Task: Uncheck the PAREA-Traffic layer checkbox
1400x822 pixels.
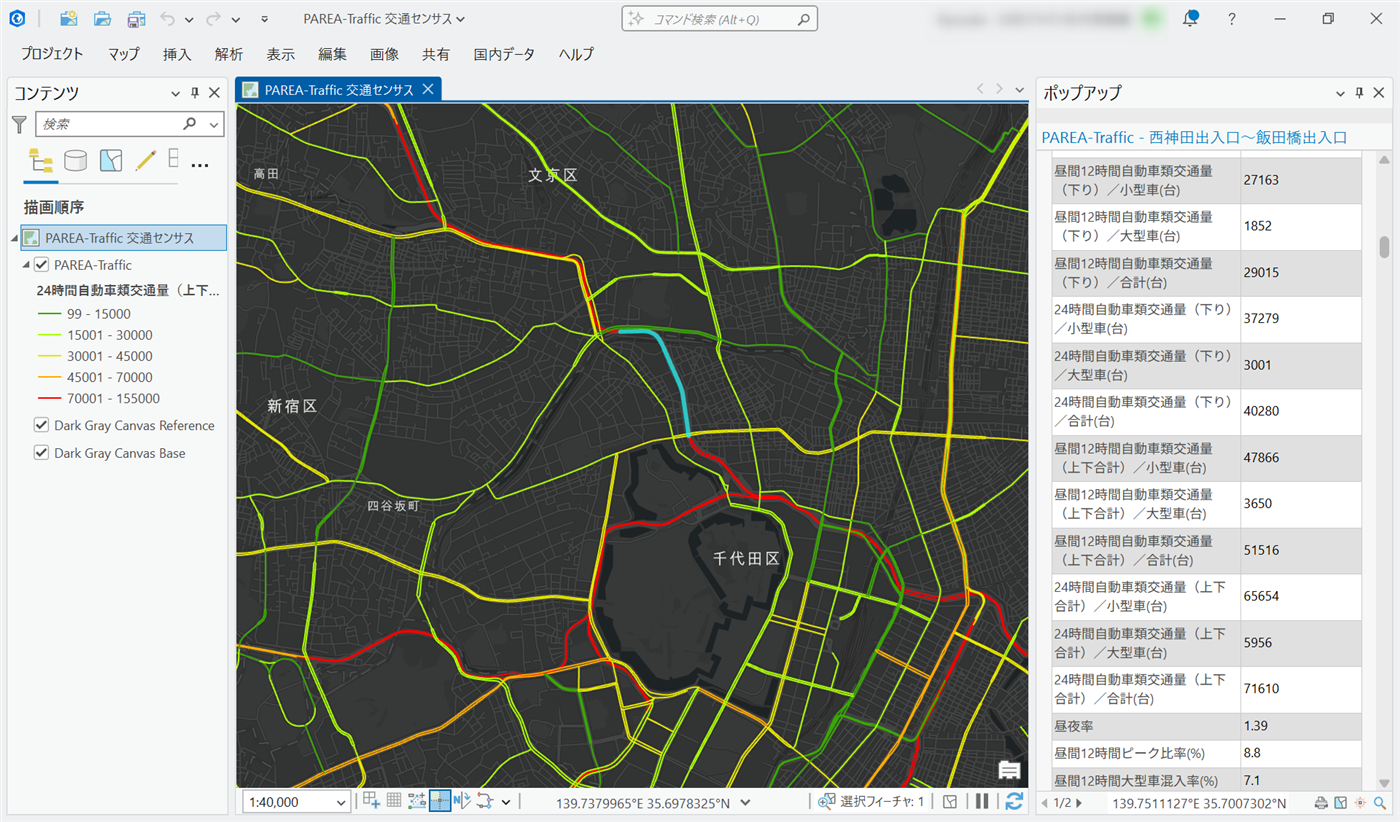Action: pos(42,265)
